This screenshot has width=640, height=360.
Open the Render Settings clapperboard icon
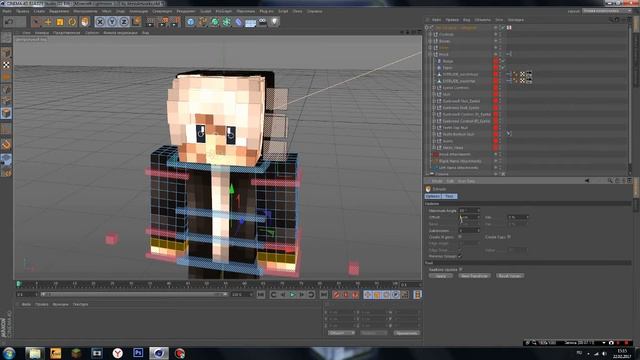point(175,22)
